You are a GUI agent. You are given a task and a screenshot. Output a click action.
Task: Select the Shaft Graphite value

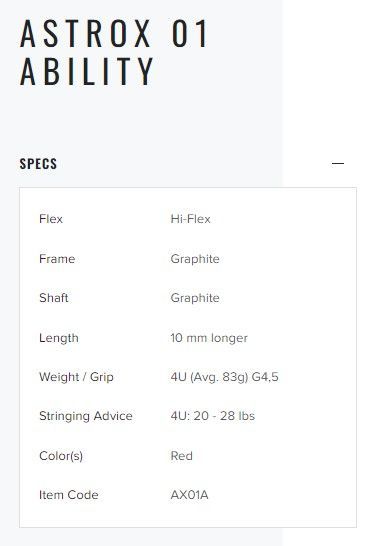click(x=195, y=298)
